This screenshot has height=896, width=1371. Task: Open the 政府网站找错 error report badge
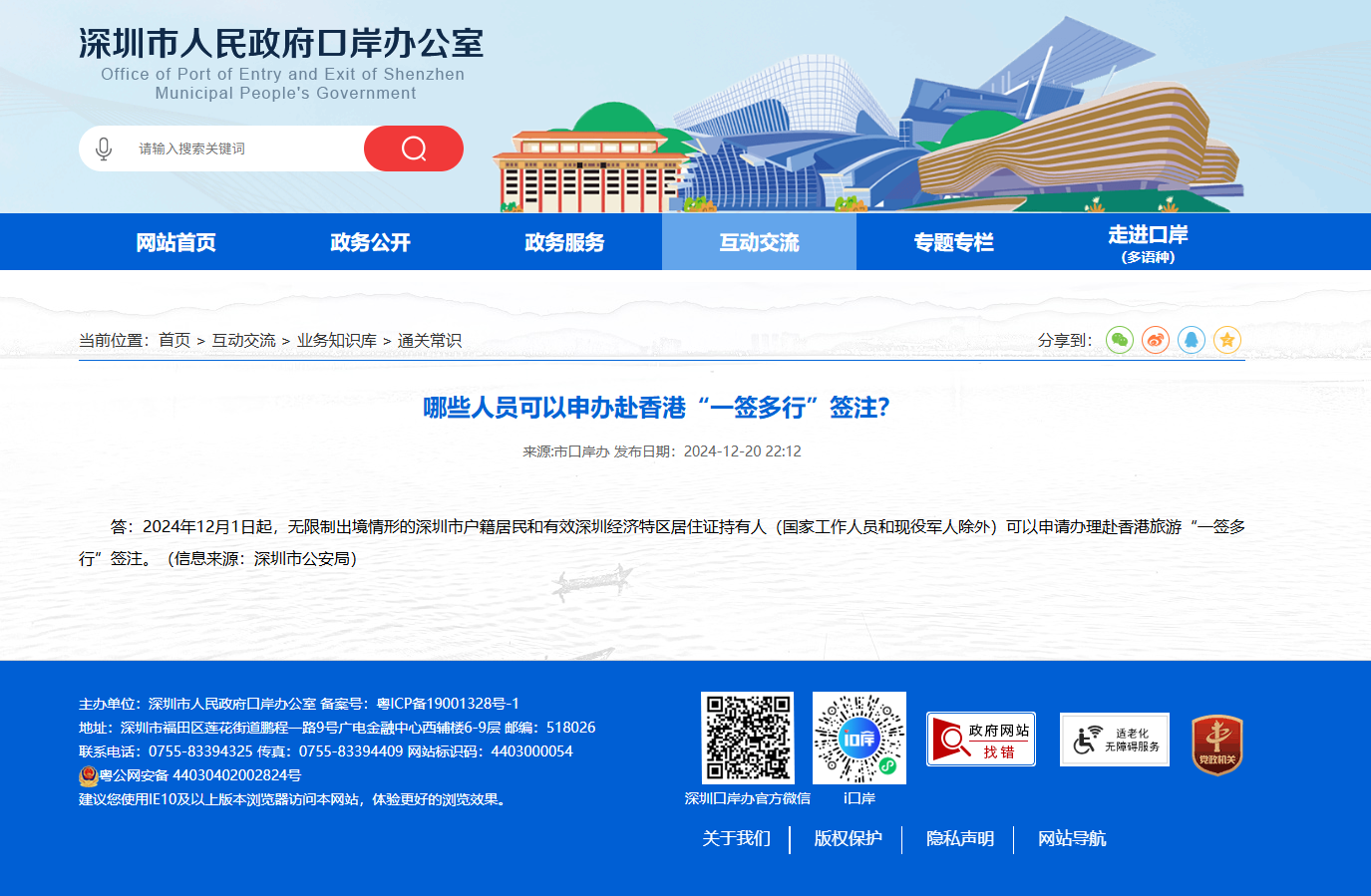[981, 740]
